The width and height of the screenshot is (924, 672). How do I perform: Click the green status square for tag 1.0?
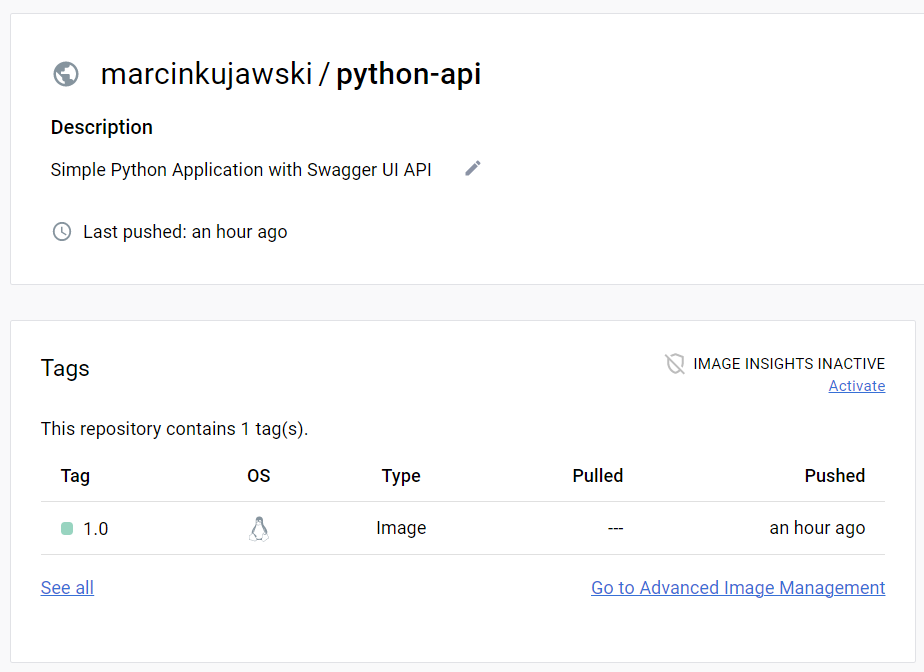[x=67, y=529]
